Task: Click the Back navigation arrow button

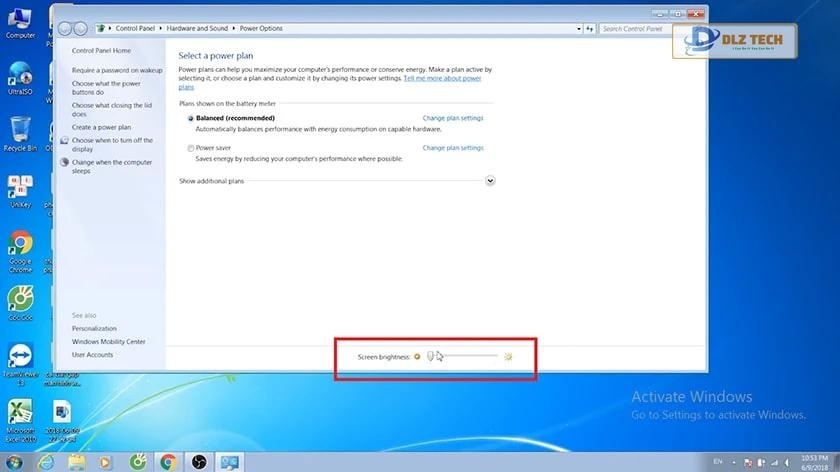Action: click(66, 29)
